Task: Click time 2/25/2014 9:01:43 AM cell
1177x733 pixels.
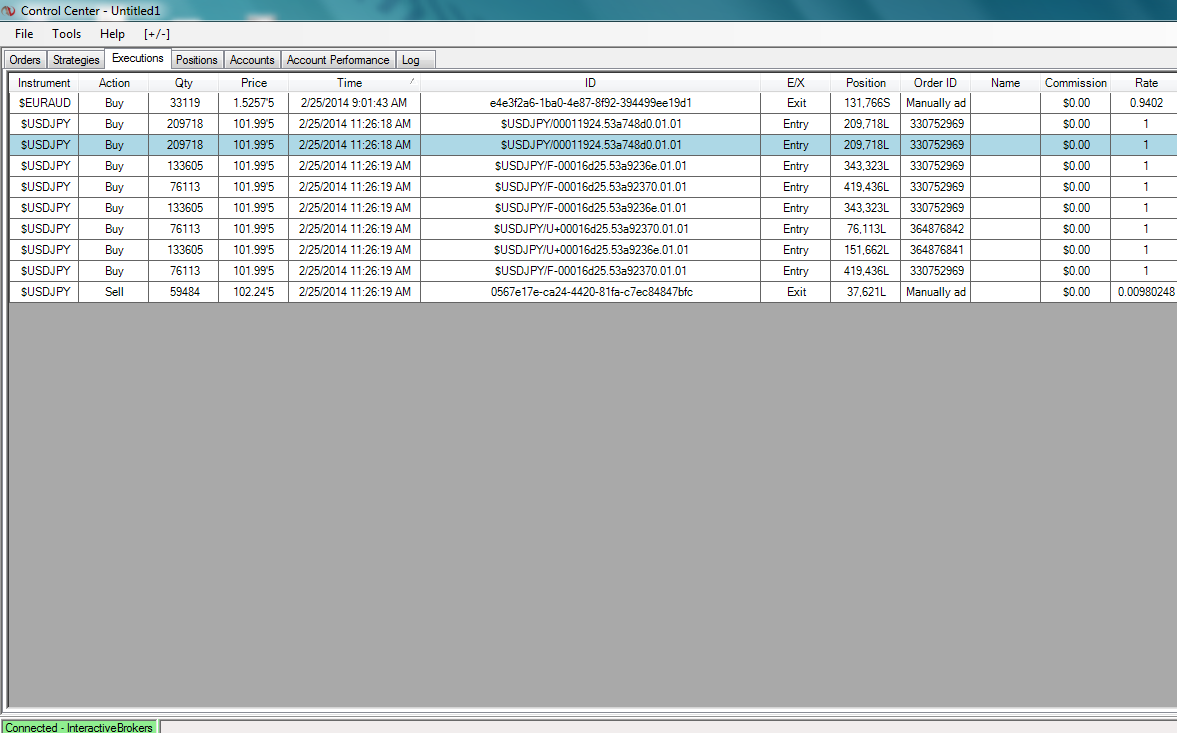Action: coord(354,103)
